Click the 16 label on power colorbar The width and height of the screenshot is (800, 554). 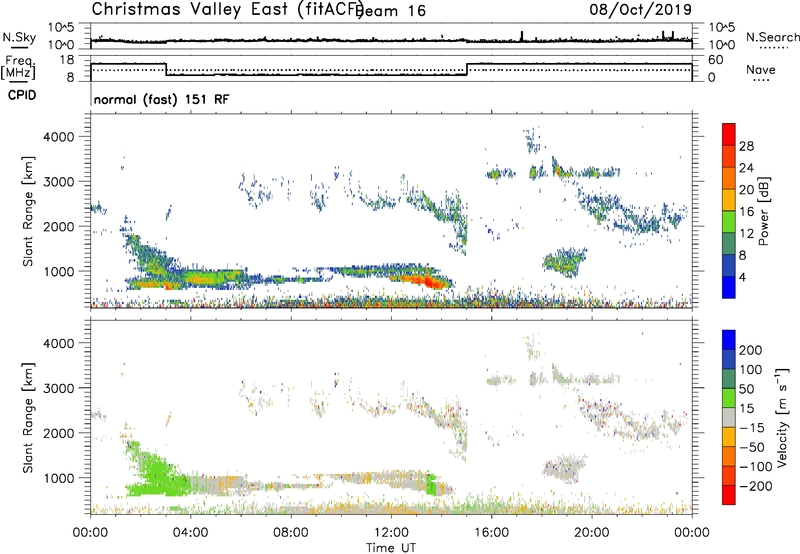click(x=746, y=212)
